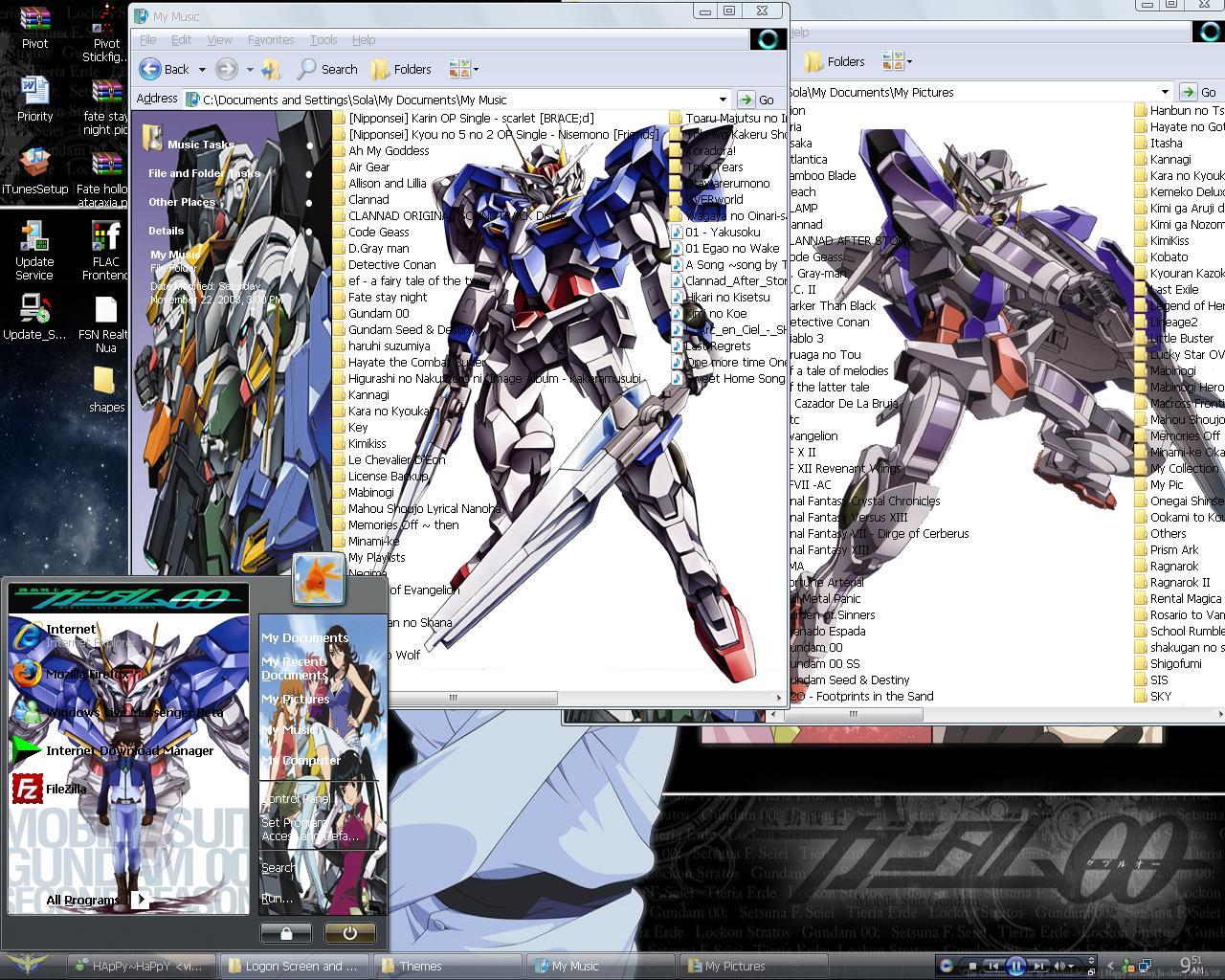This screenshot has height=980, width=1225.
Task: Open the Views dropdown arrow in My Pictures
Action: [908, 61]
